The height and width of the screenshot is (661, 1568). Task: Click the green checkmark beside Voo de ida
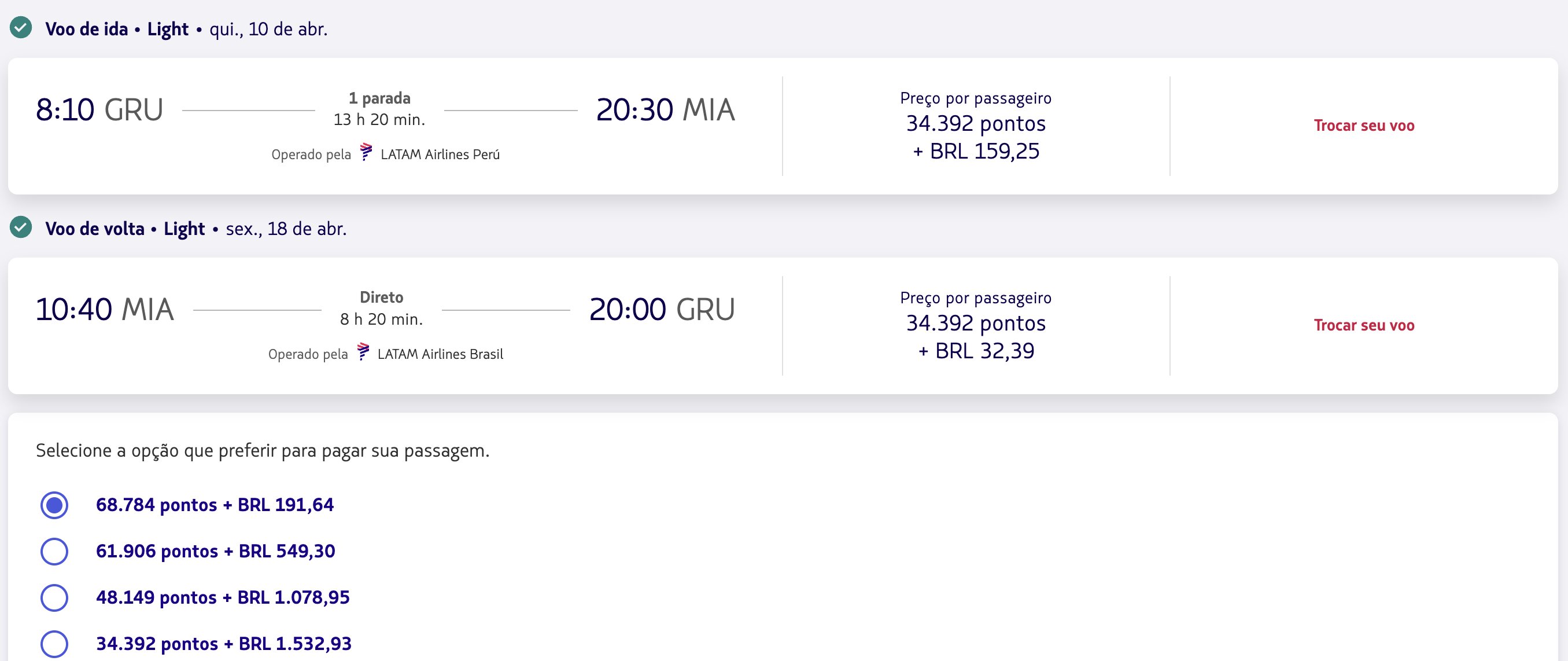click(21, 28)
